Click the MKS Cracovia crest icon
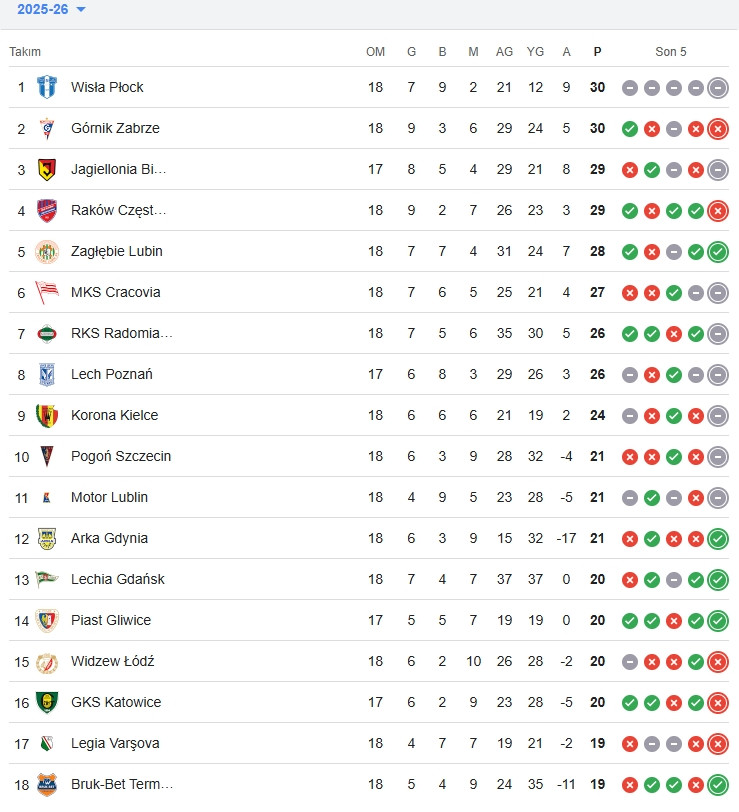 [47, 292]
